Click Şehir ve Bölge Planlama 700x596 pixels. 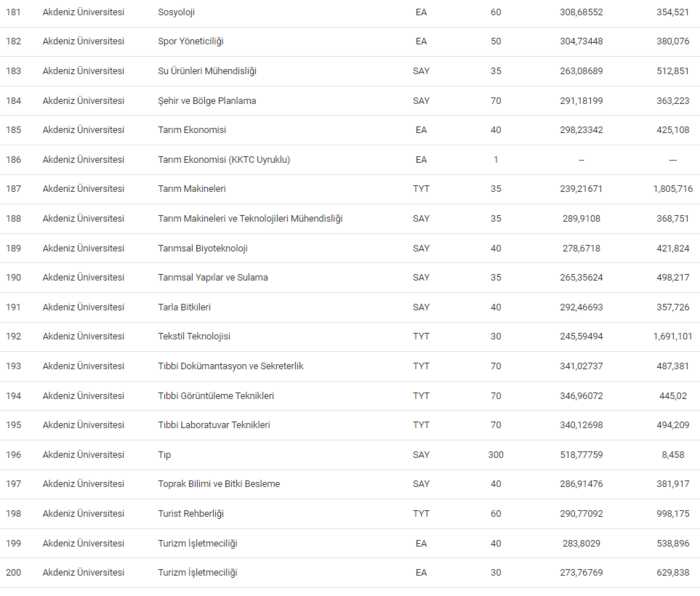(x=207, y=100)
